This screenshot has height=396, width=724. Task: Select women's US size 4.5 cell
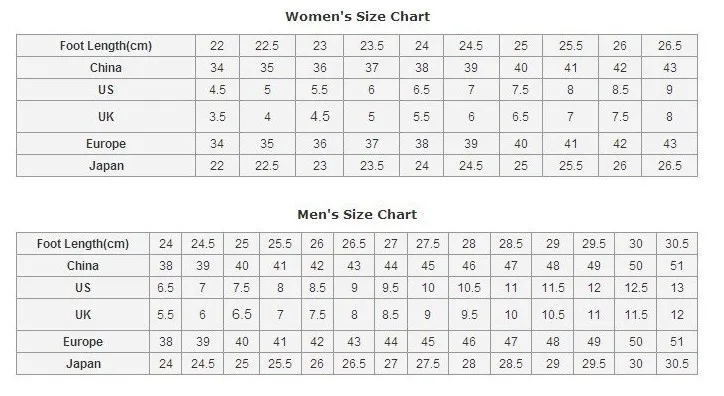click(217, 90)
